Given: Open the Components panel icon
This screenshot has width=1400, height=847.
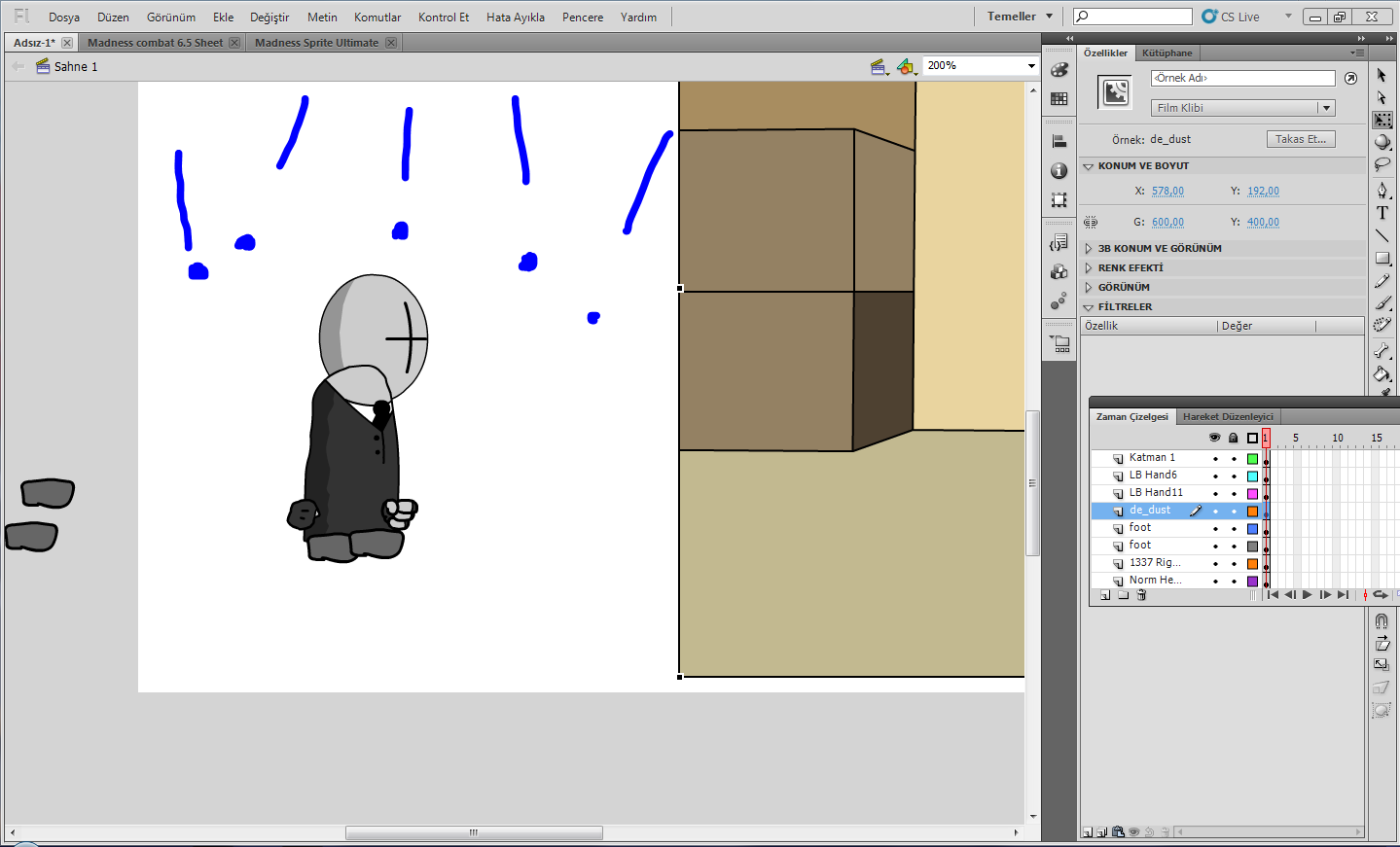Looking at the screenshot, I should [x=1059, y=272].
